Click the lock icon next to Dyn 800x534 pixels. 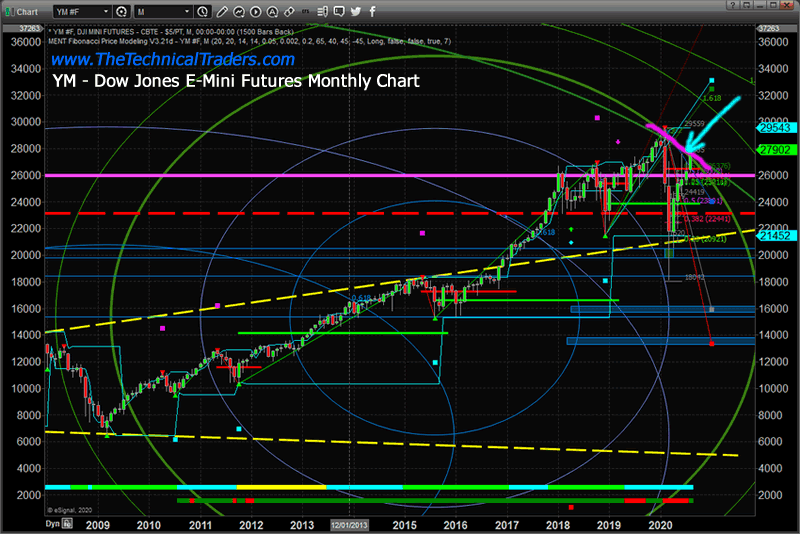[67, 524]
